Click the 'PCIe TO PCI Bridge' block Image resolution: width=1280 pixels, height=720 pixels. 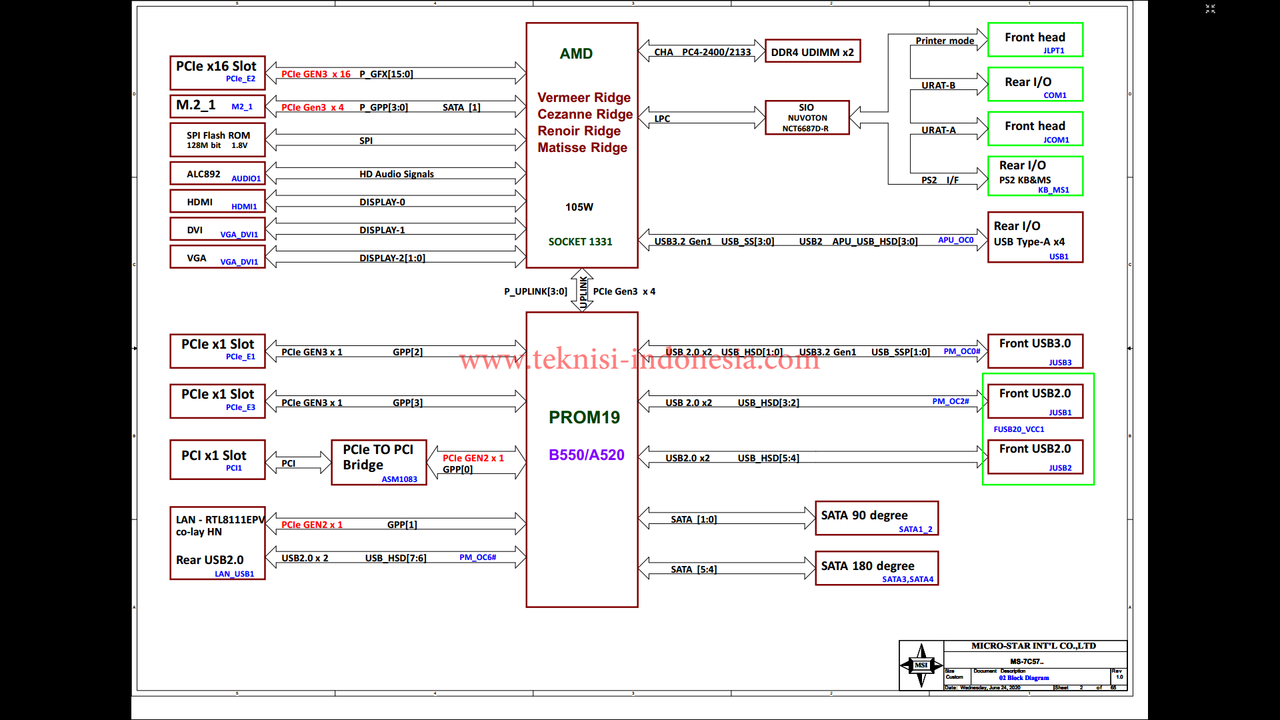point(379,463)
